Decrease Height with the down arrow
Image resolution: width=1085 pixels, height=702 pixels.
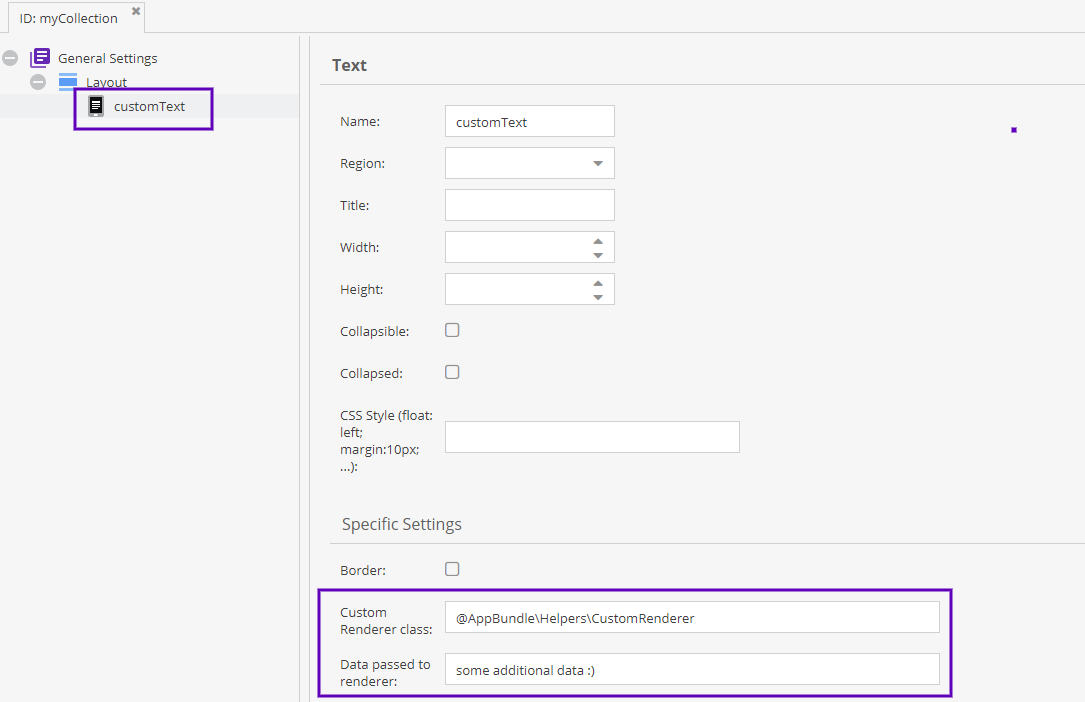pyautogui.click(x=598, y=297)
